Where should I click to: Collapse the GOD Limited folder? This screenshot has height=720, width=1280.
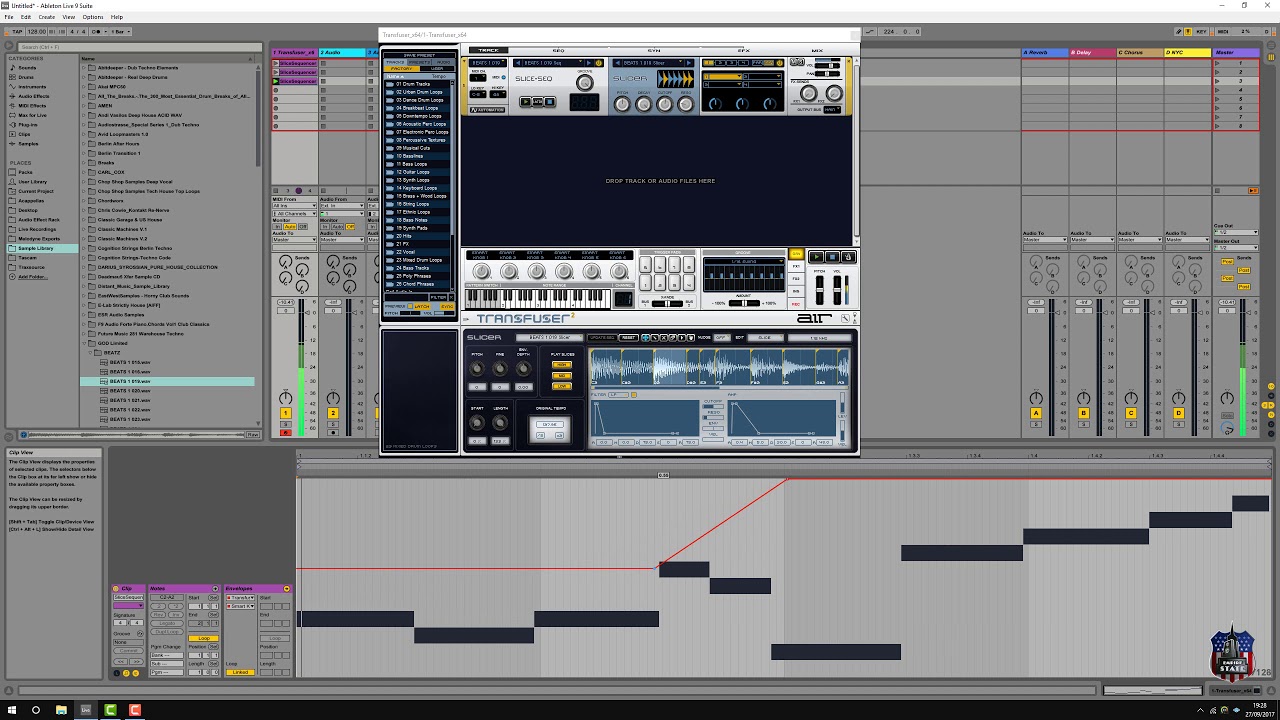click(85, 343)
